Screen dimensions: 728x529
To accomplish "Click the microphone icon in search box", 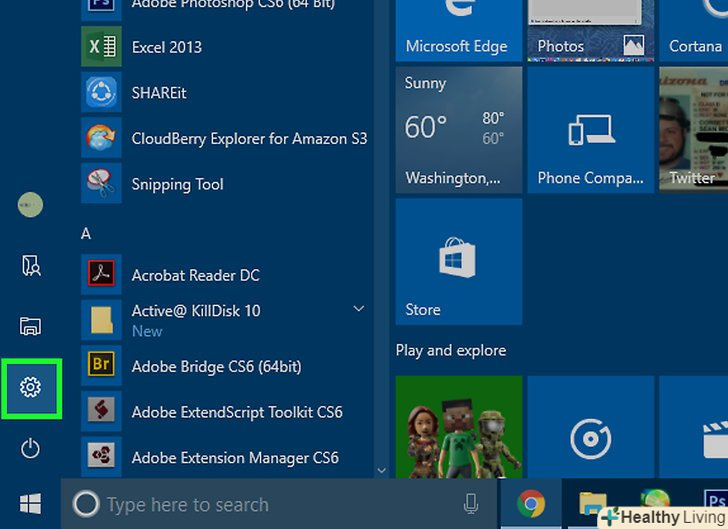I will [x=471, y=504].
